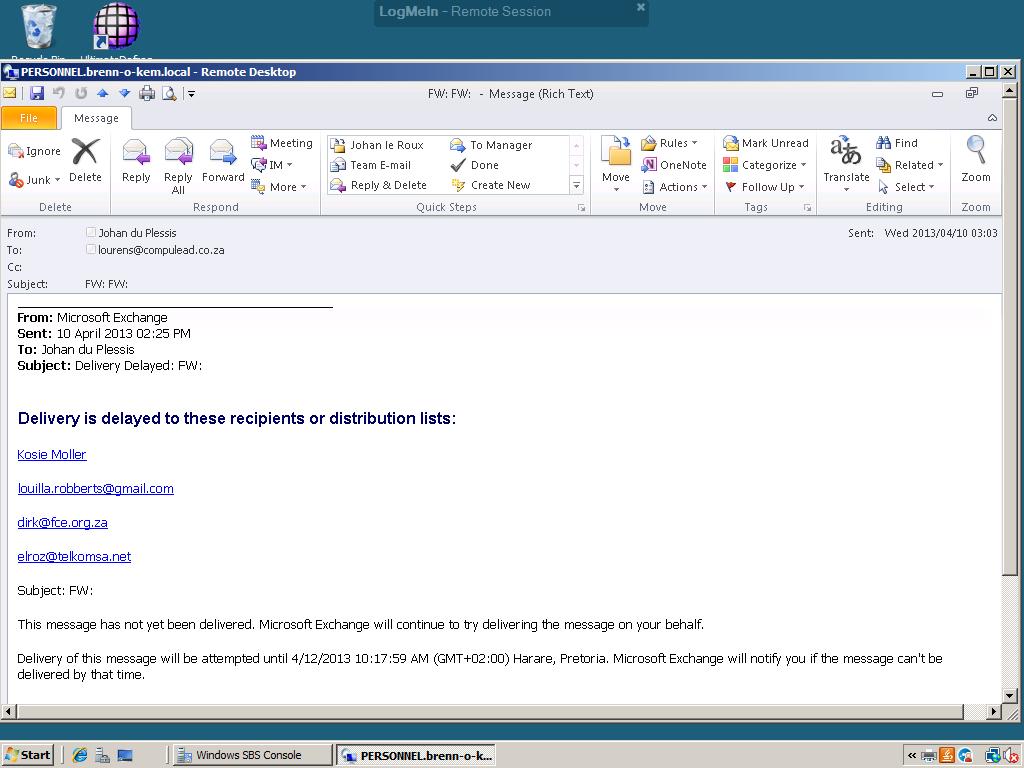Reply with a Meeting request
The height and width of the screenshot is (768, 1024).
coord(282,143)
